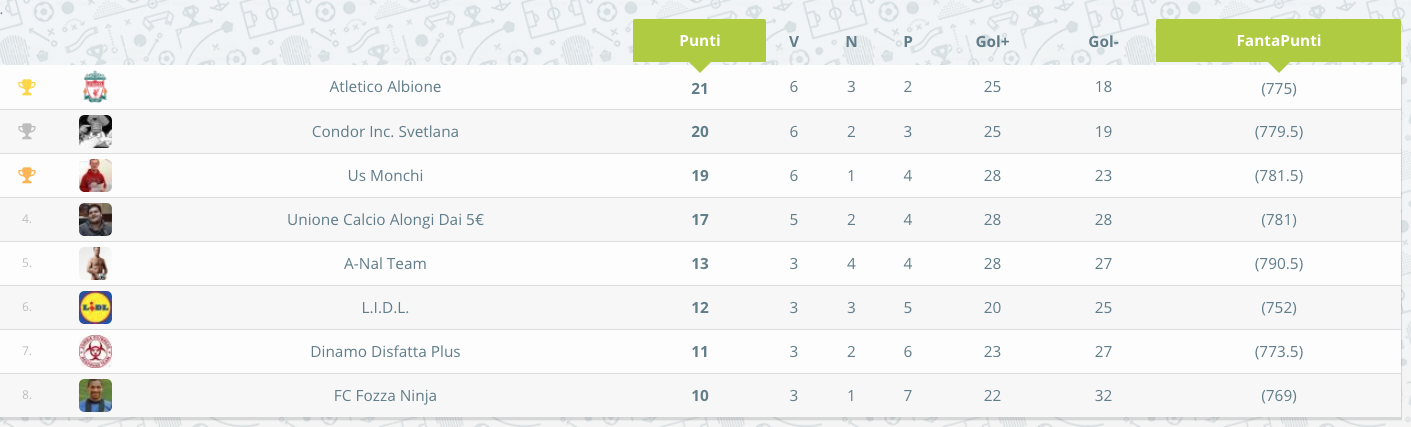Image resolution: width=1411 pixels, height=427 pixels.
Task: Open the A-Nal Team avatar picture
Action: pos(95,263)
